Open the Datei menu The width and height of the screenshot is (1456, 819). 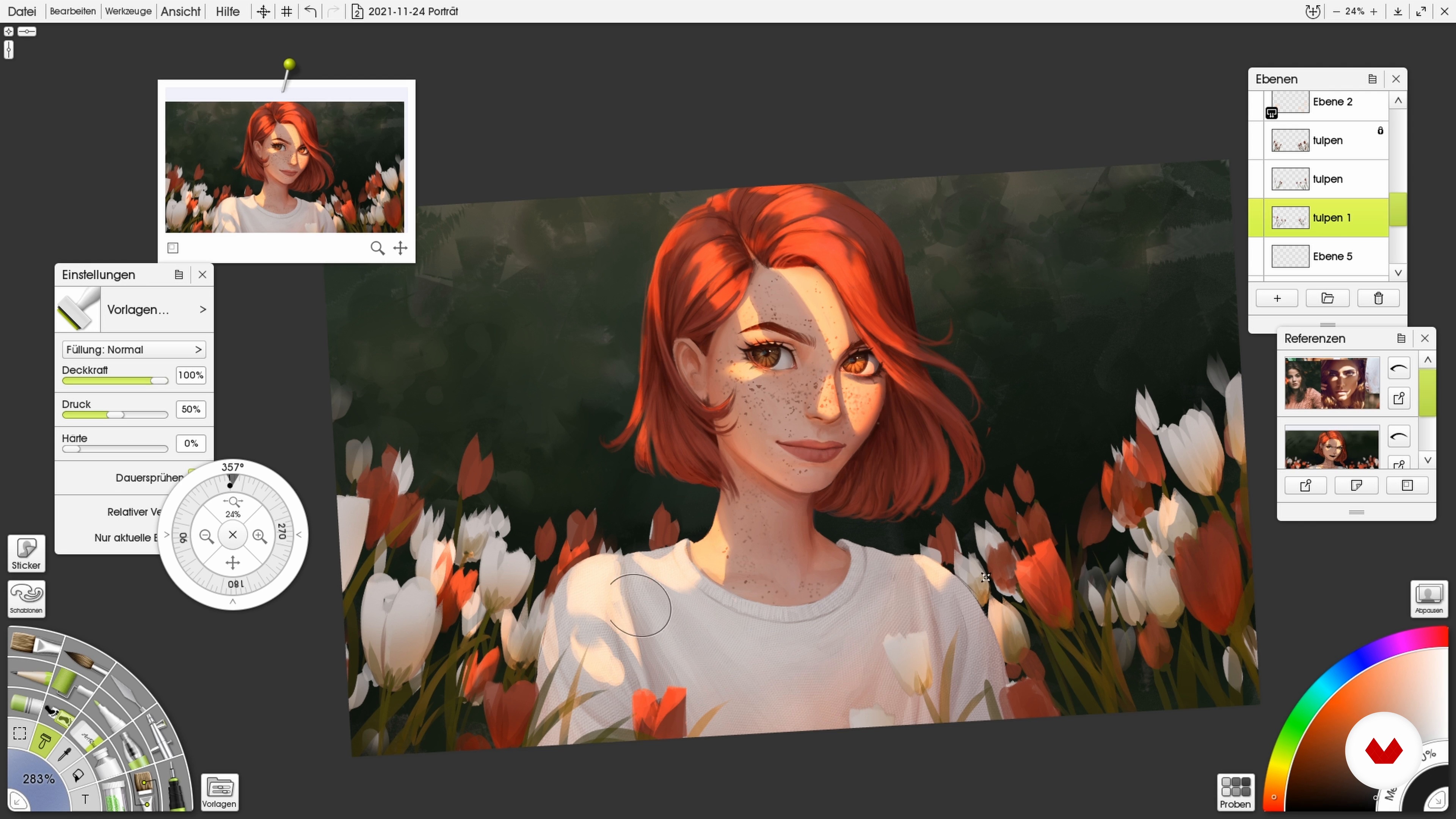tap(22, 11)
